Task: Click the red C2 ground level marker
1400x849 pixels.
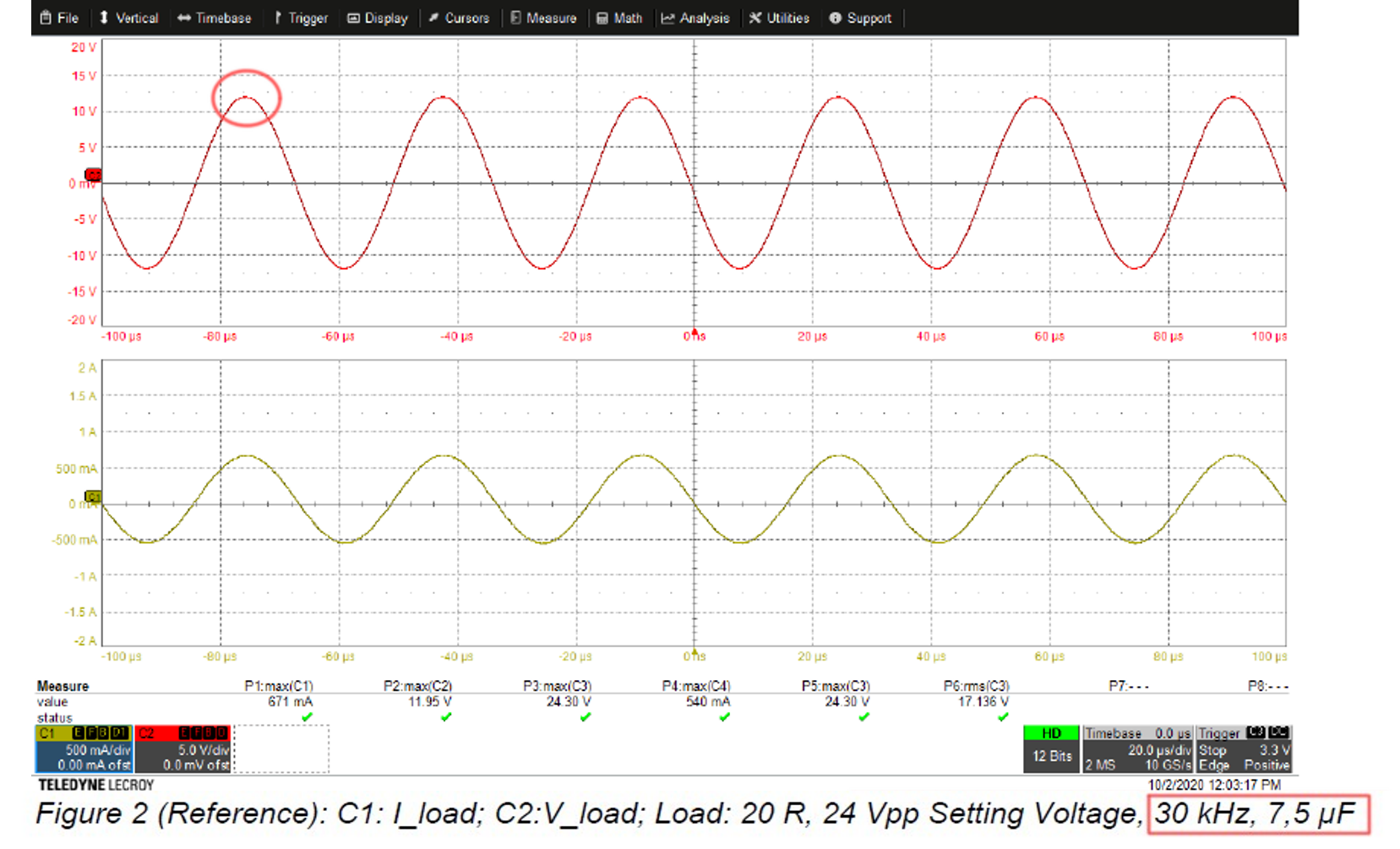Action: click(93, 175)
